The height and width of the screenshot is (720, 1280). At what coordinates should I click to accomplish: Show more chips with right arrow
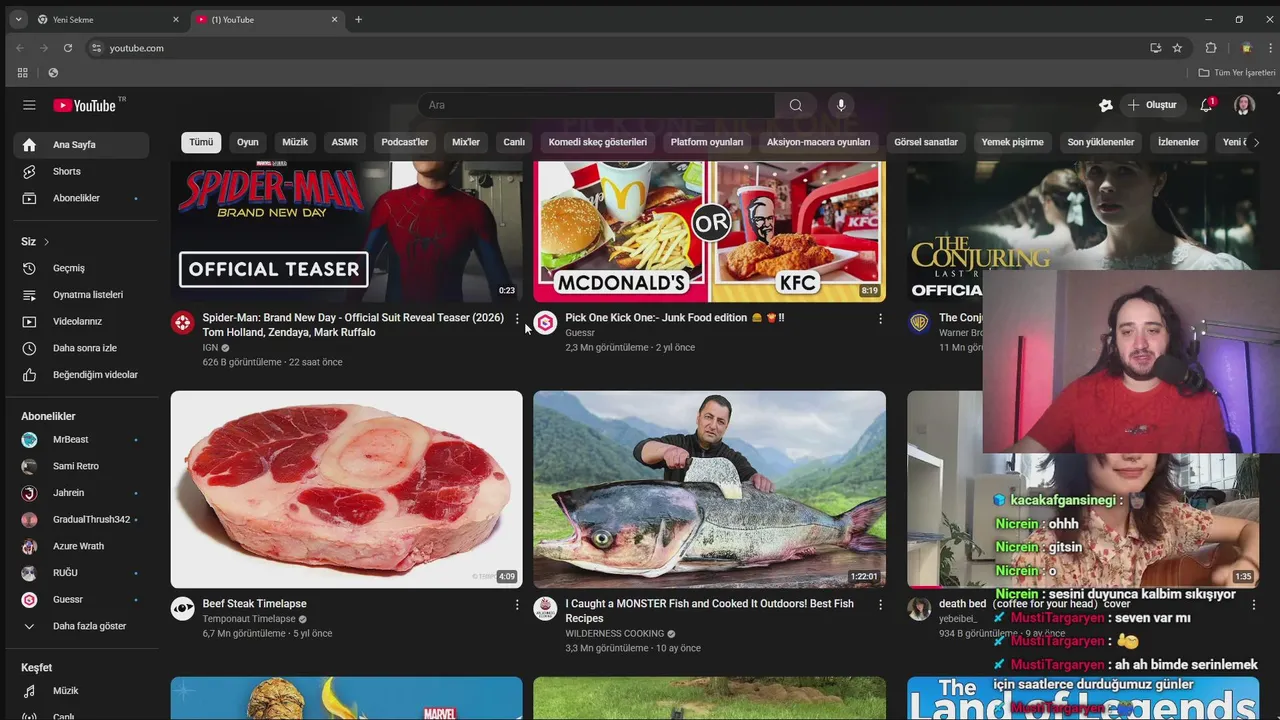pyautogui.click(x=1256, y=142)
